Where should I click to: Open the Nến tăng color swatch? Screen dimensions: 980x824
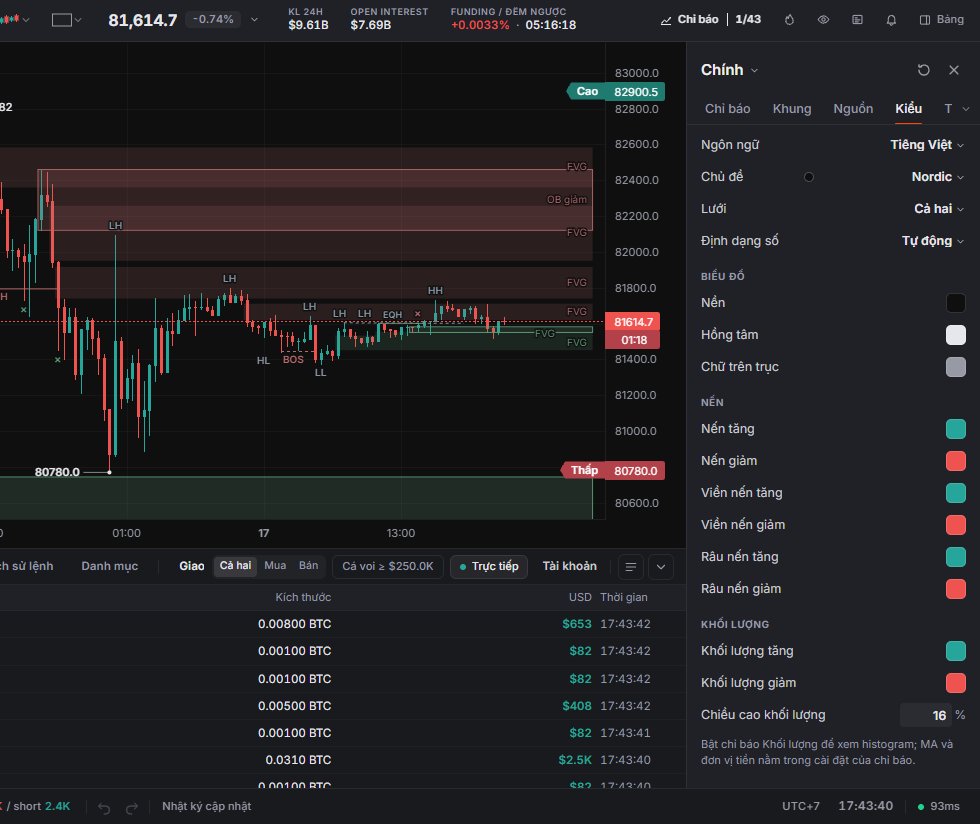(x=956, y=429)
